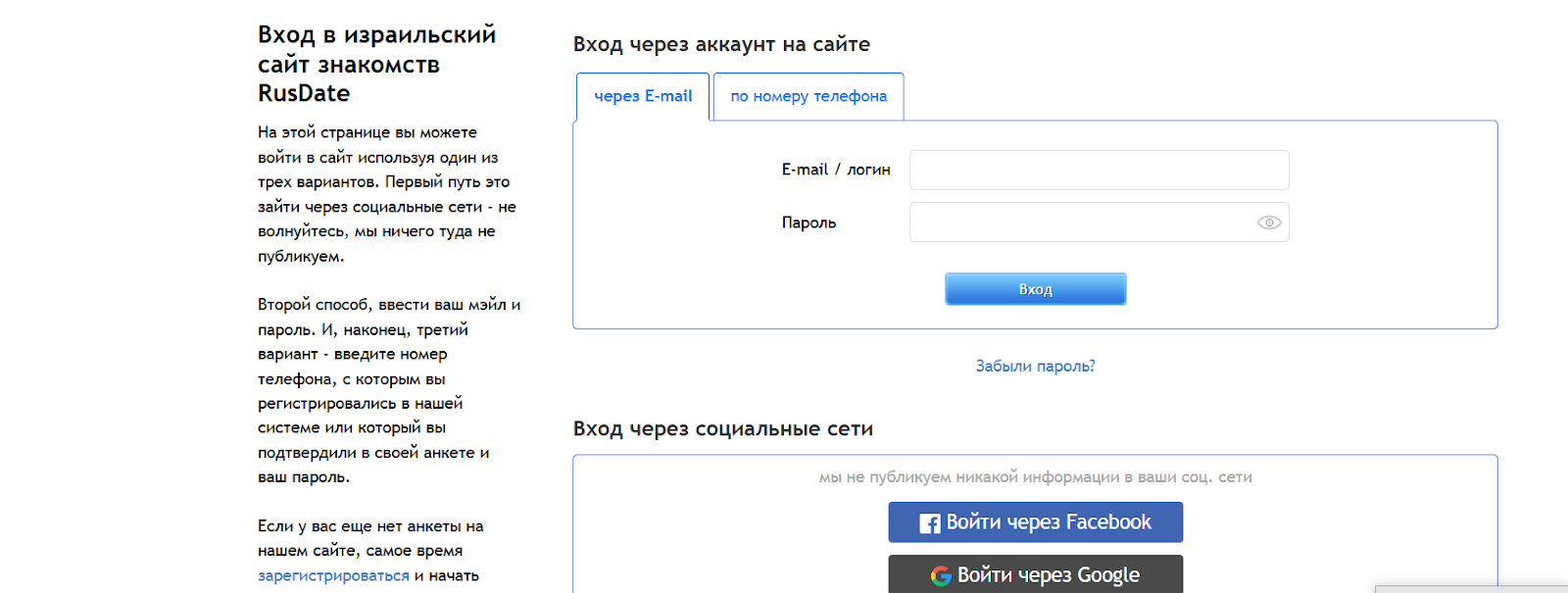This screenshot has width=1568, height=593.
Task: Click the Google logo icon
Action: pyautogui.click(x=941, y=576)
